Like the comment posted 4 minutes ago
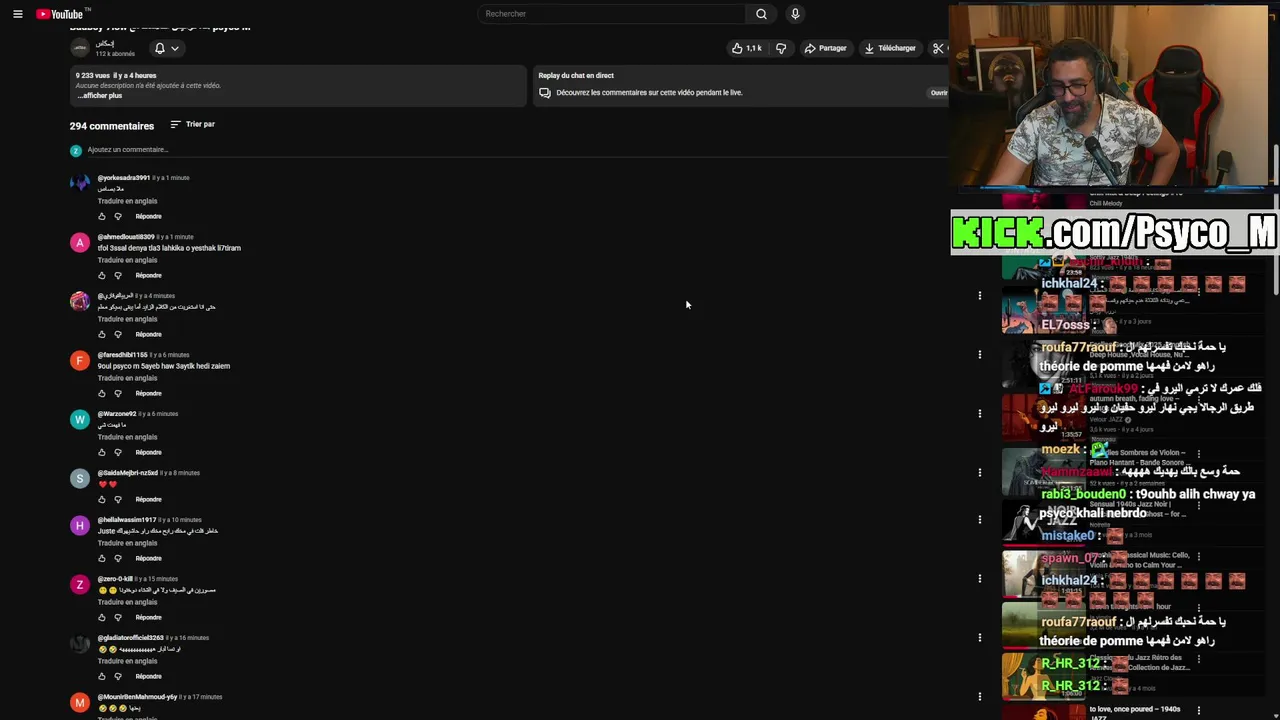The height and width of the screenshot is (720, 1280). pos(101,334)
